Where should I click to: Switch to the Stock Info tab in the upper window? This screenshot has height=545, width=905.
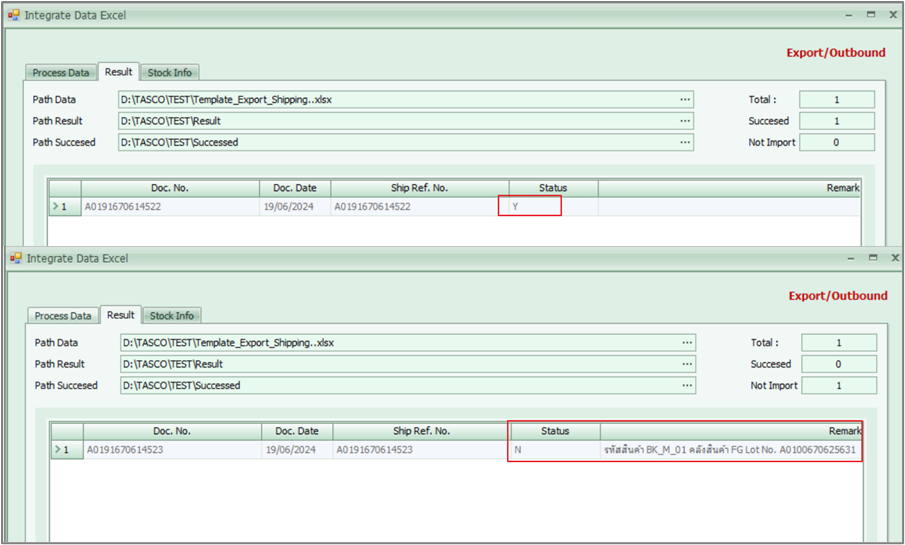click(169, 73)
